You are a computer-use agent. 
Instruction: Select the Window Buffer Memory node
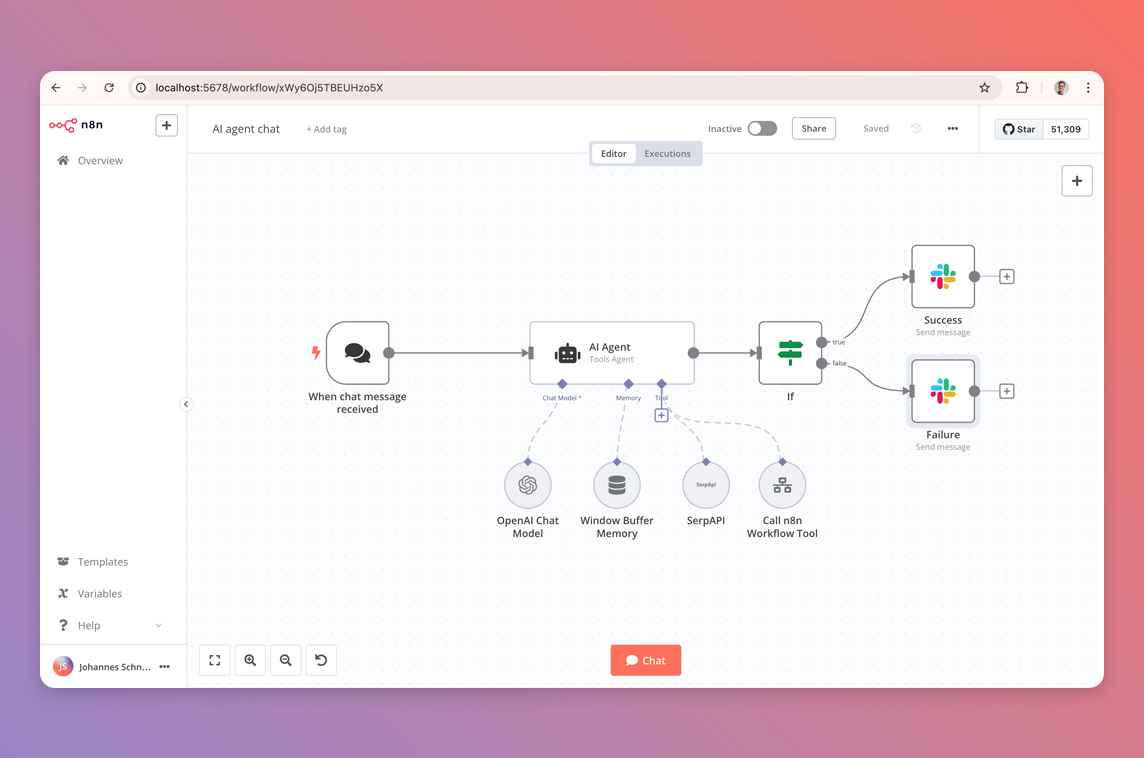(x=617, y=485)
